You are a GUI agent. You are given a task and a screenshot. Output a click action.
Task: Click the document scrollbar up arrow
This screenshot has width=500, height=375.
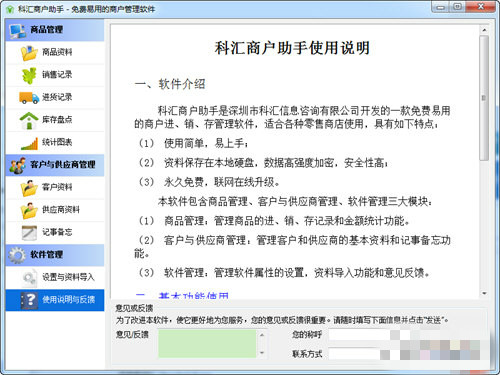point(484,30)
